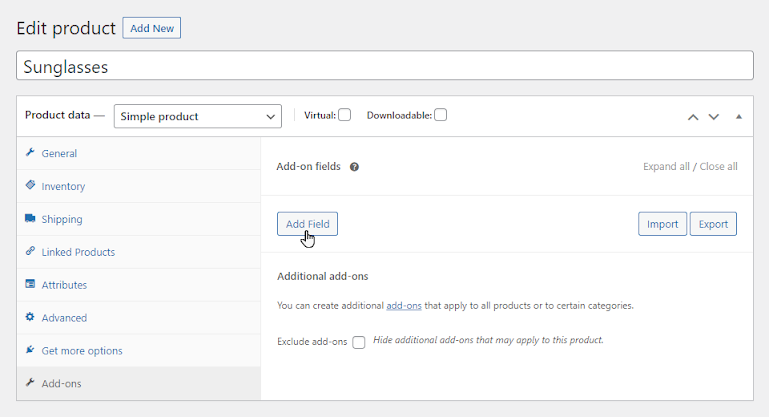Follow the add-ons hyperlink
The width and height of the screenshot is (769, 417).
pyautogui.click(x=404, y=306)
